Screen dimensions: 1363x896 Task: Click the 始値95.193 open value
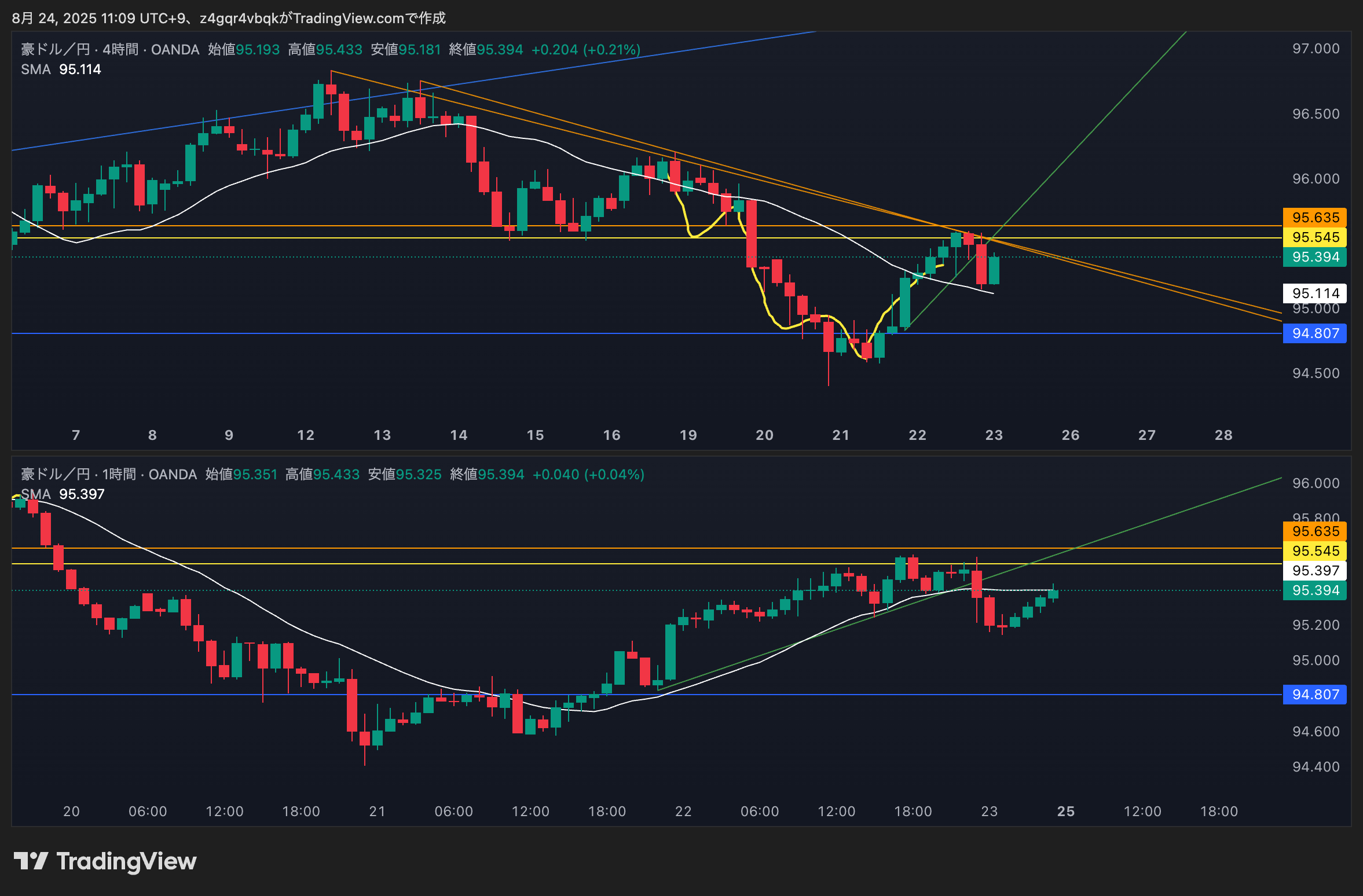(244, 50)
